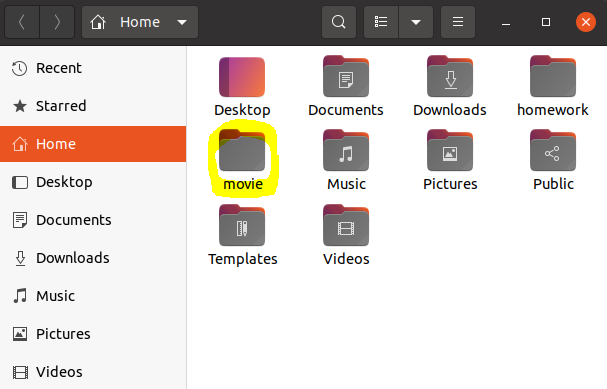Select the Music folder icon in the grid
This screenshot has height=389, width=607.
tap(346, 151)
